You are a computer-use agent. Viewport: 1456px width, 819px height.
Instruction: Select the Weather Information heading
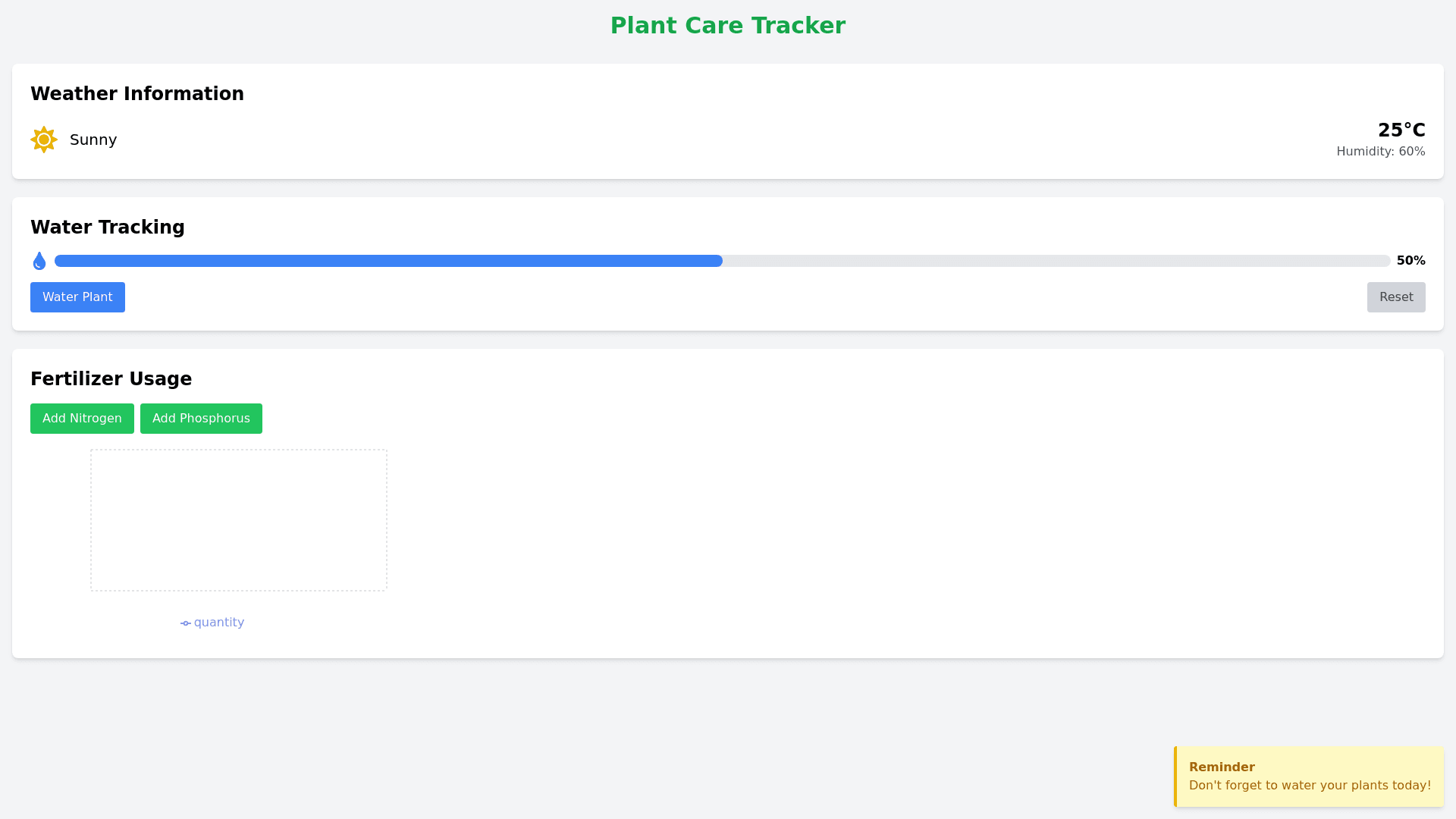(137, 94)
